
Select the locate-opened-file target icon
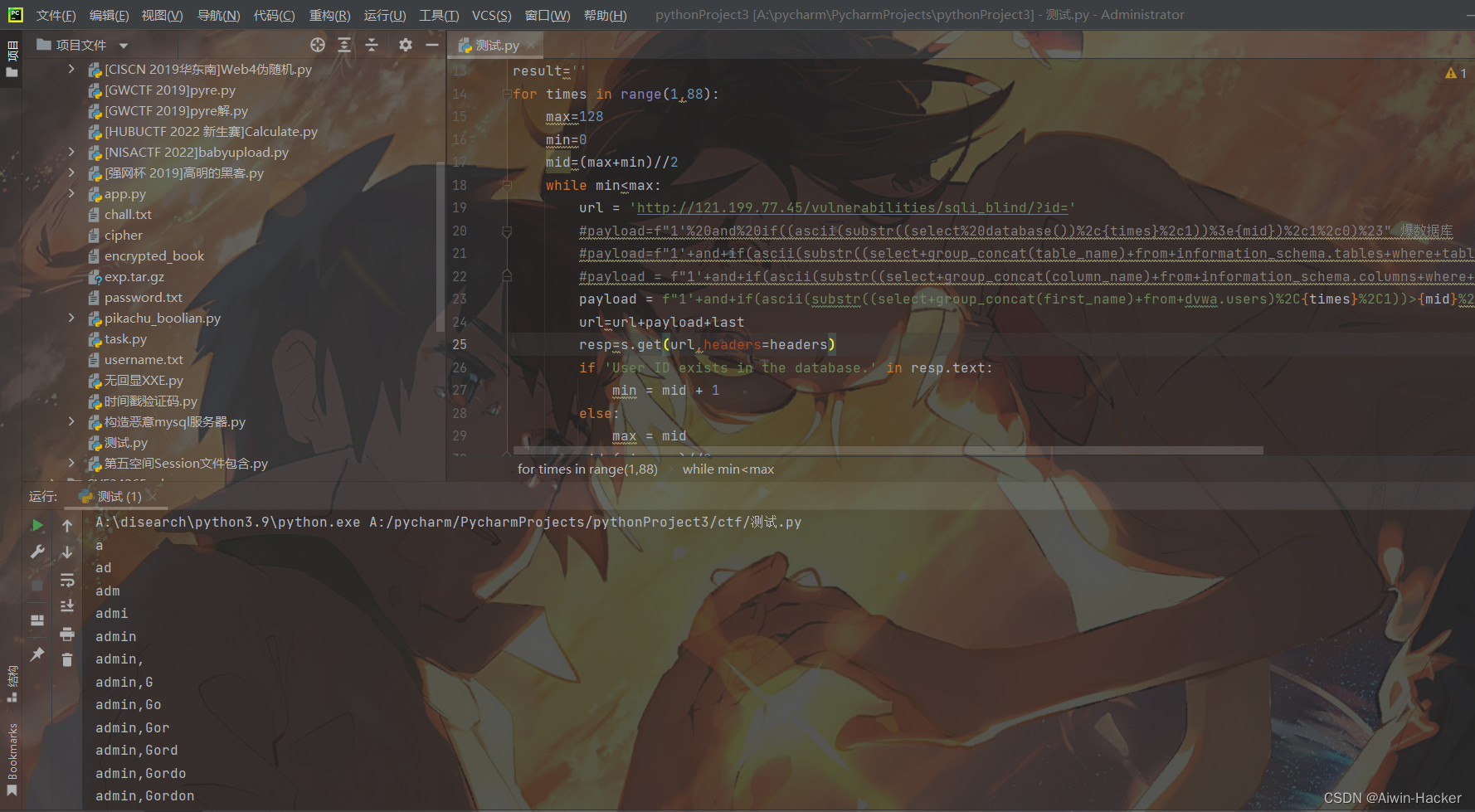(317, 45)
